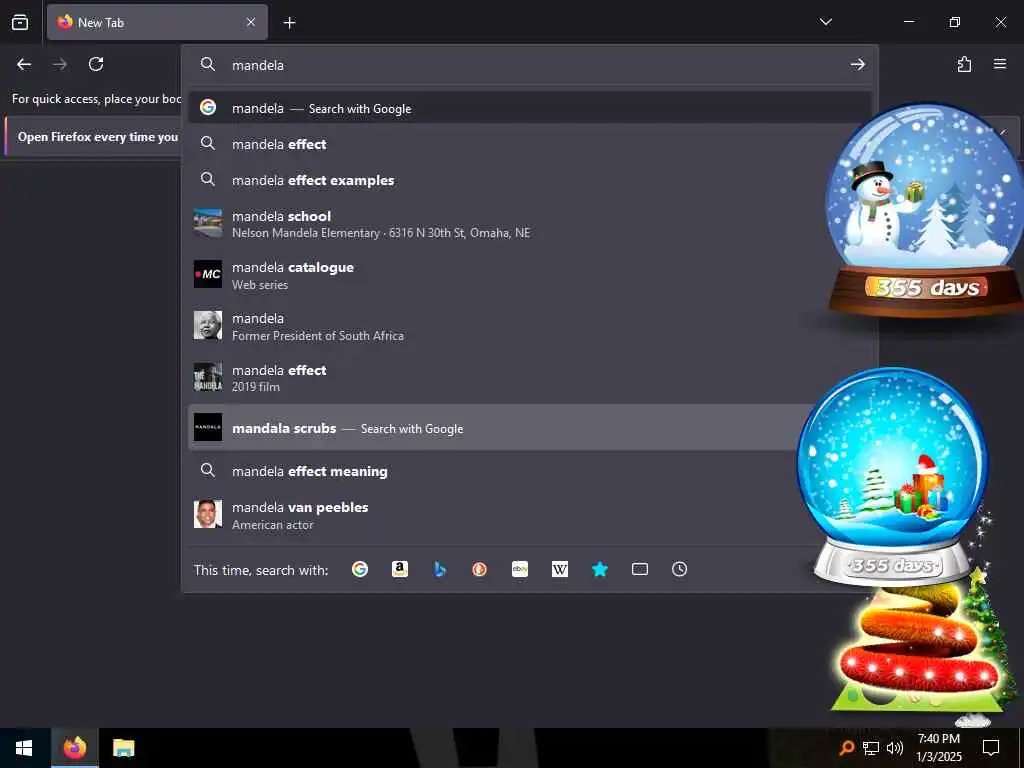Search history using the clock icon
Screen dimensions: 1024x768
[680, 569]
